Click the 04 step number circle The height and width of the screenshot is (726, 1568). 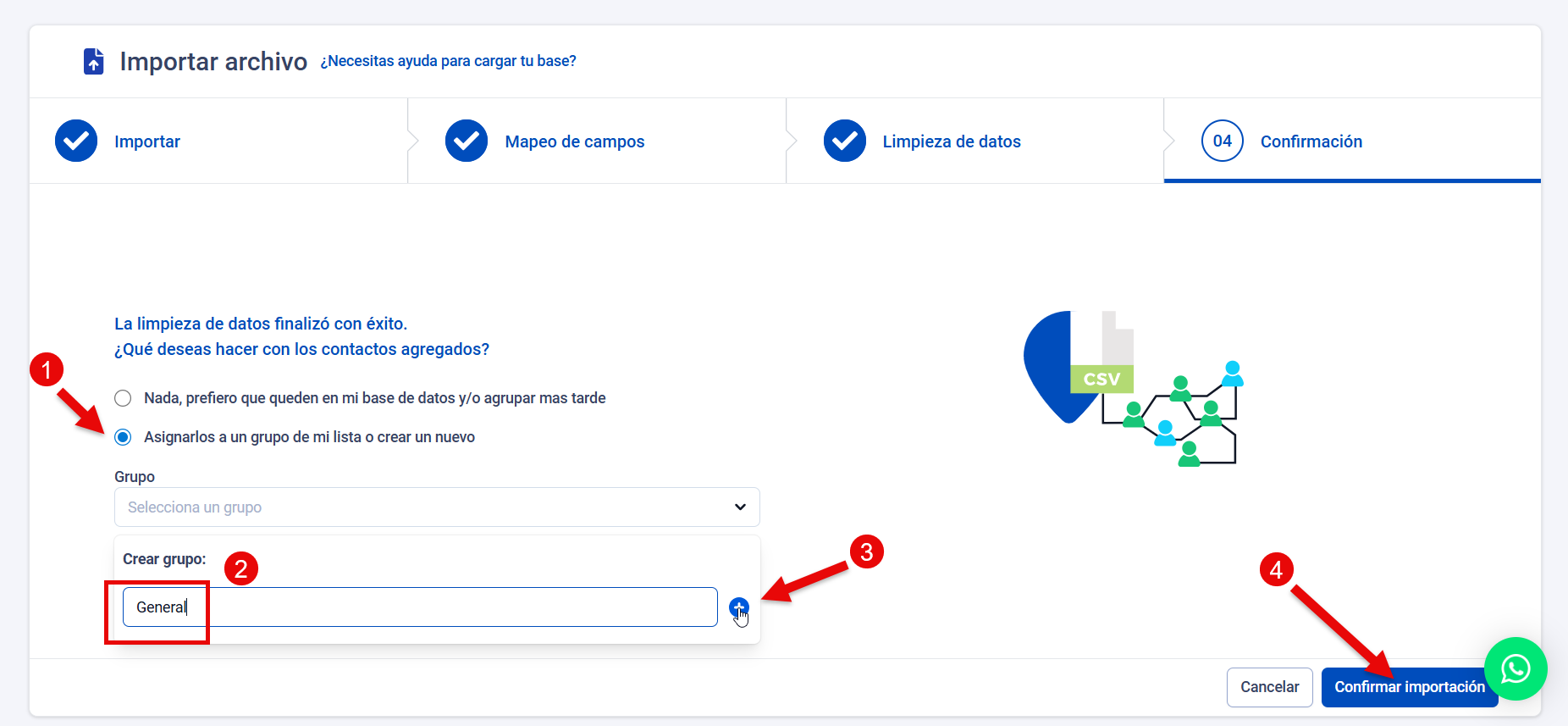1222,141
